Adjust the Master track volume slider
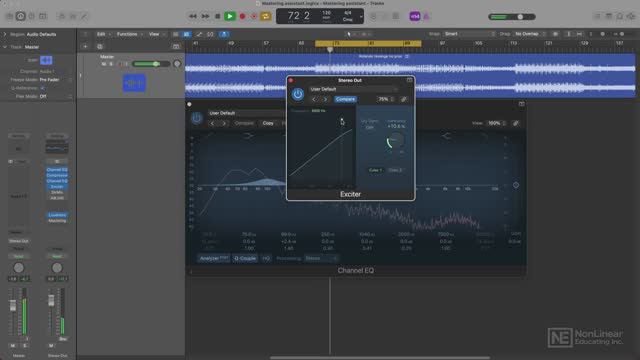 coord(151,64)
